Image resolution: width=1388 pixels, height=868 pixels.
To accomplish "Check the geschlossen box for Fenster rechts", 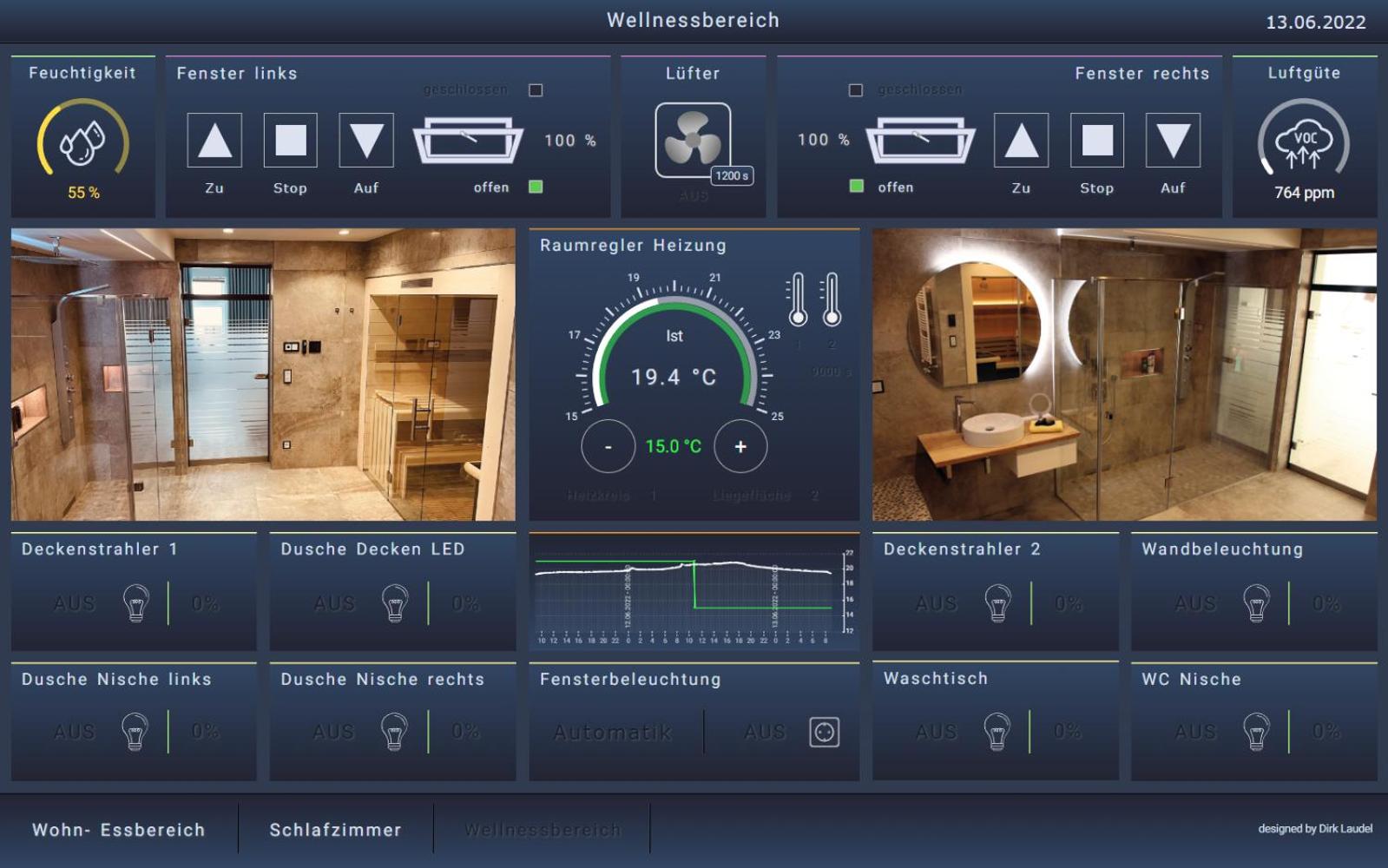I will point(856,90).
